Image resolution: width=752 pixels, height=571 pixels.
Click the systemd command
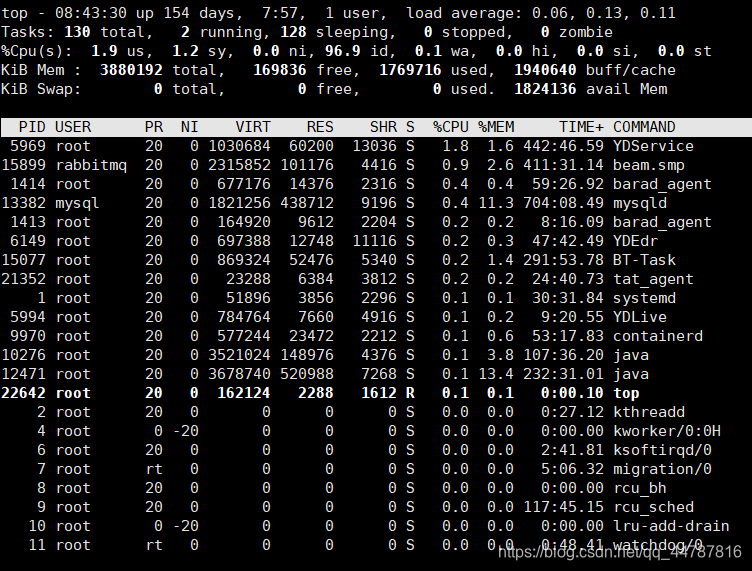(x=644, y=298)
